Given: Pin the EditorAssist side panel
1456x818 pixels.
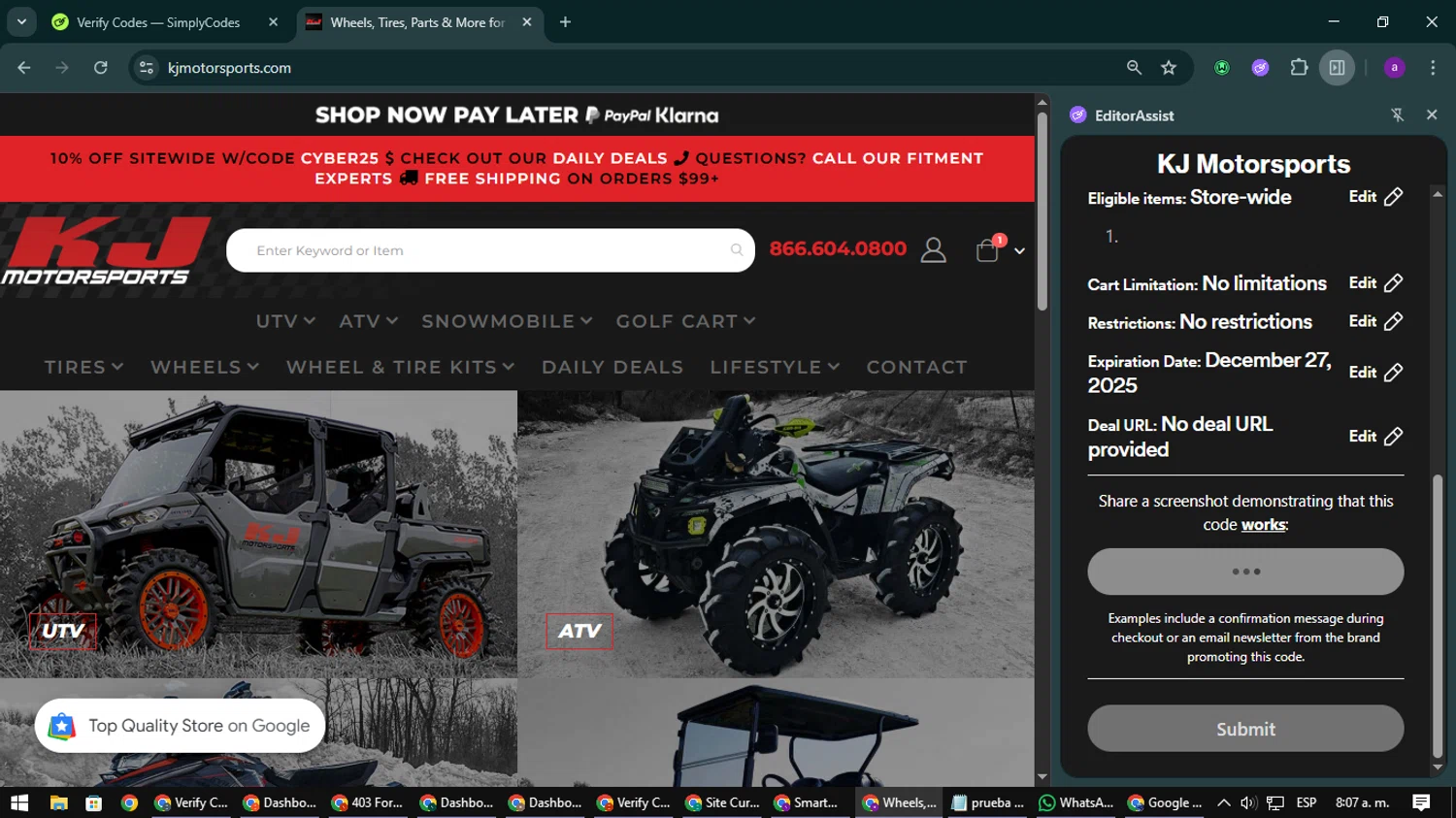Looking at the screenshot, I should (1398, 115).
